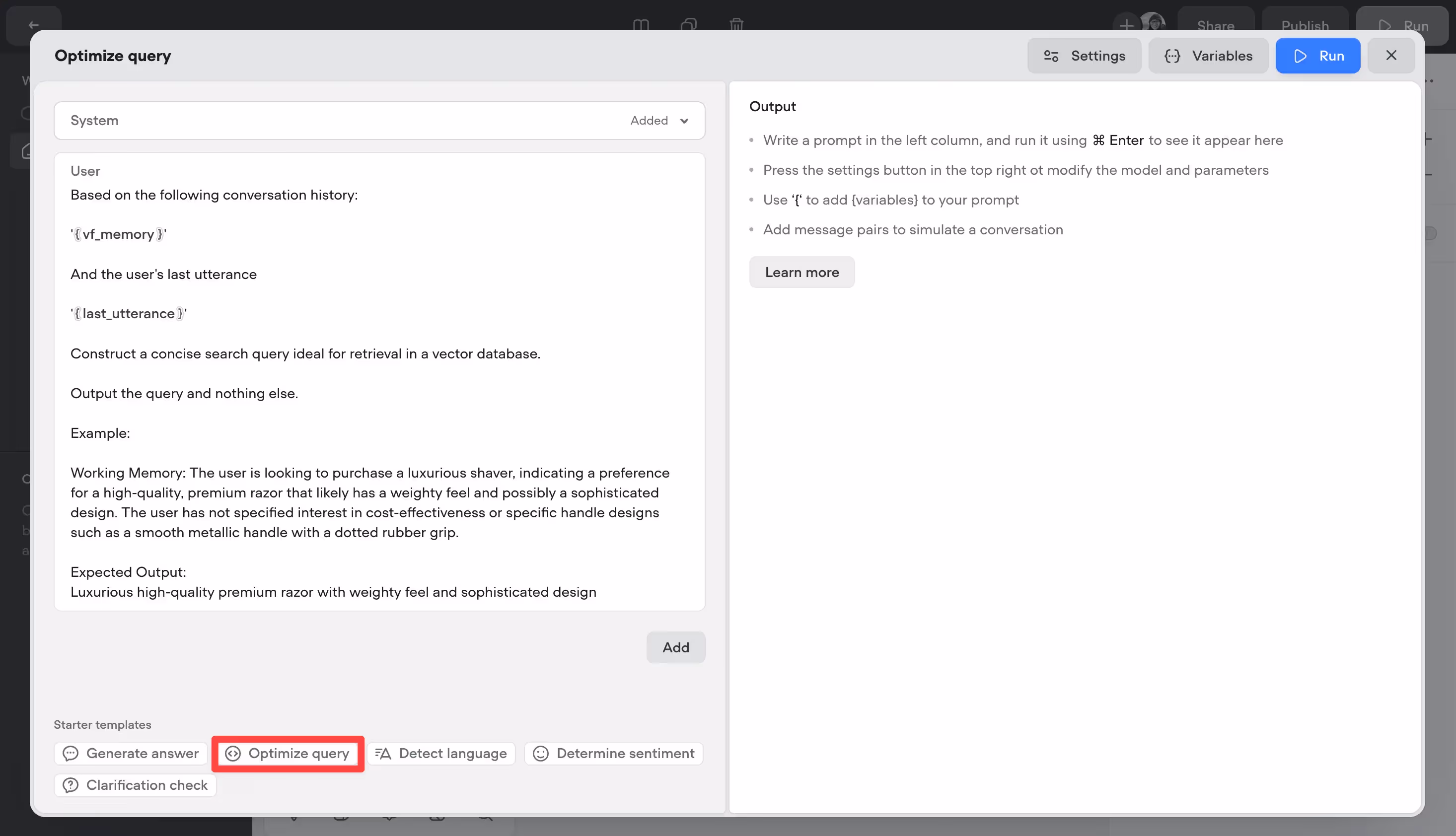Select the Optimize query starter template
The image size is (1456, 836).
pos(288,753)
